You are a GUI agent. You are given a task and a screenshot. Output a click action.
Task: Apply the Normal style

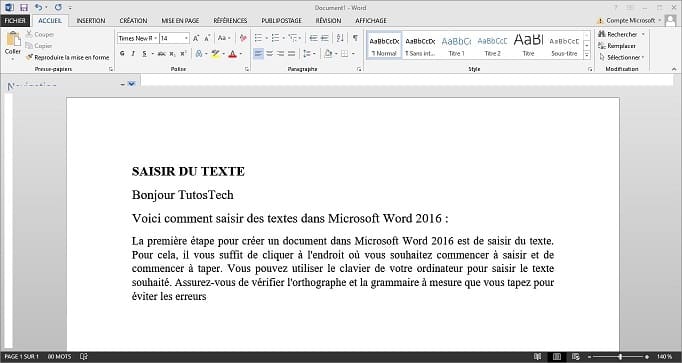click(384, 46)
